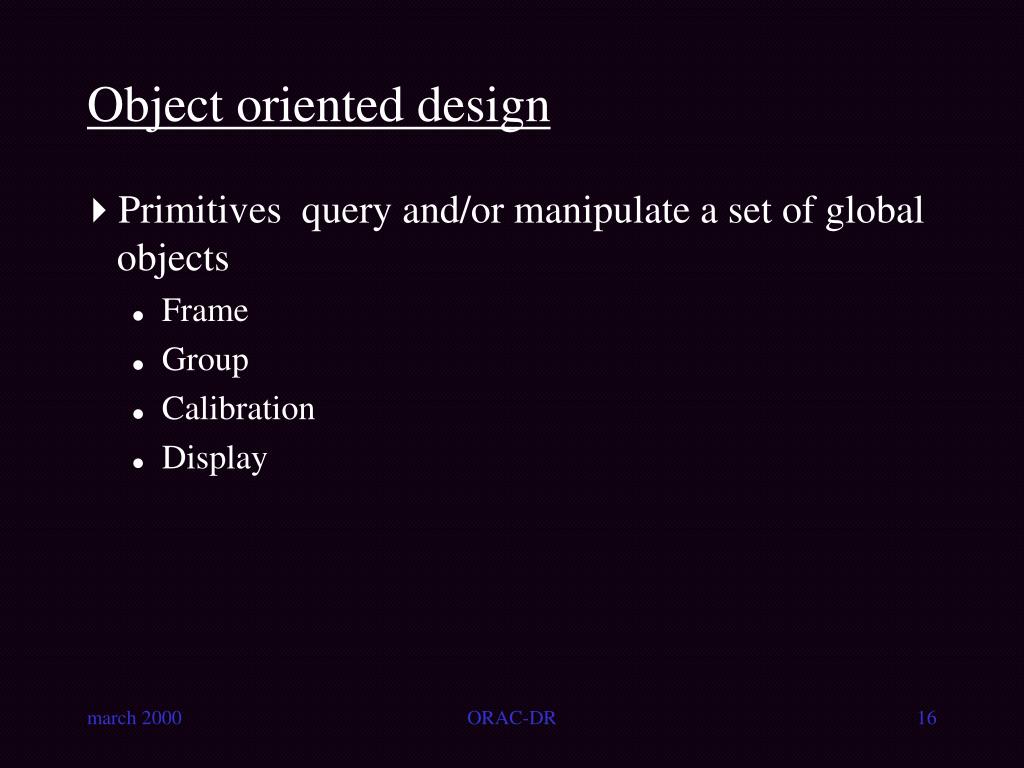Click the slide number 16

[x=927, y=718]
